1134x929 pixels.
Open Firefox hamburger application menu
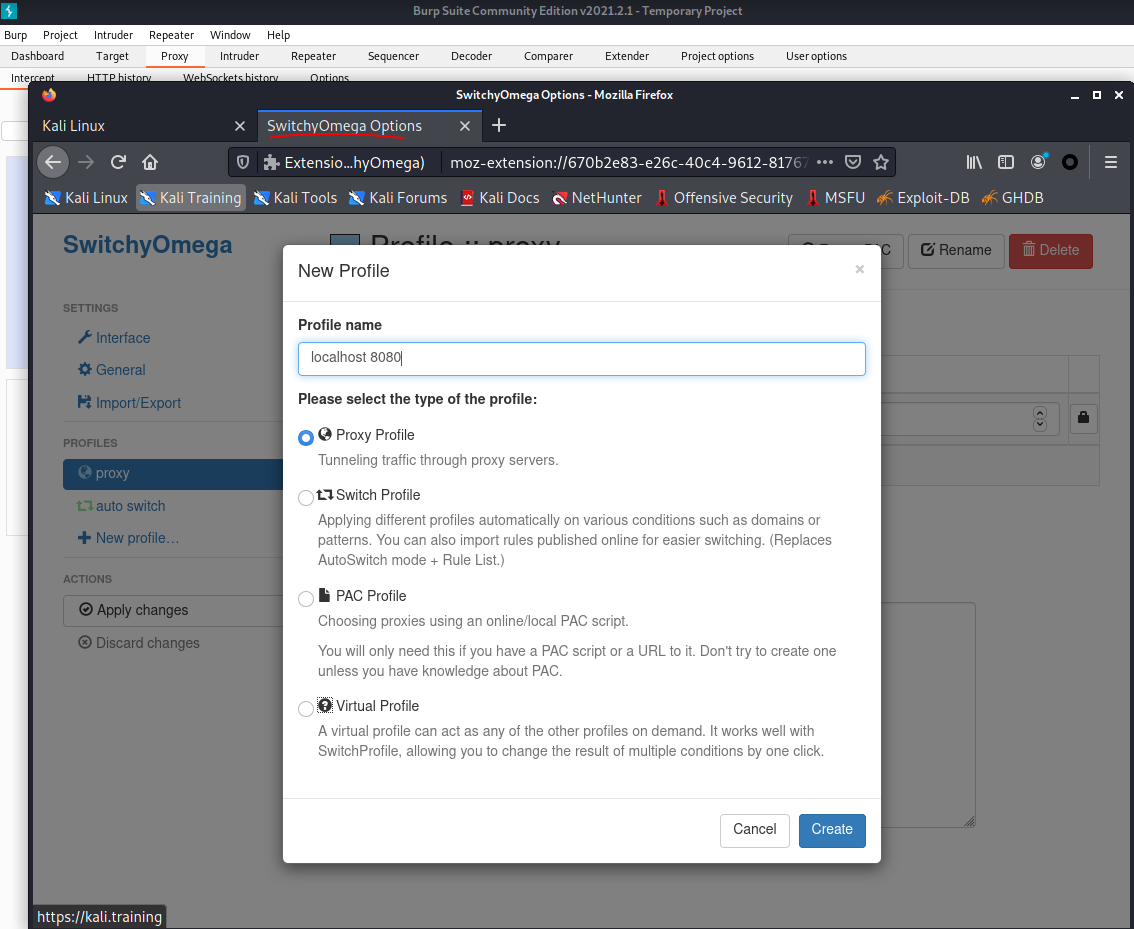tap(1111, 162)
